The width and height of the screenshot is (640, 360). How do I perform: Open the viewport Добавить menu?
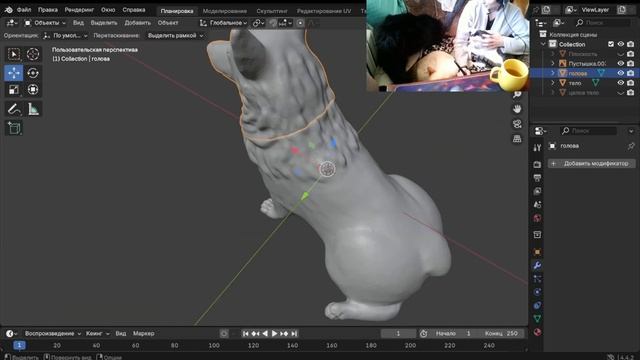(x=137, y=23)
